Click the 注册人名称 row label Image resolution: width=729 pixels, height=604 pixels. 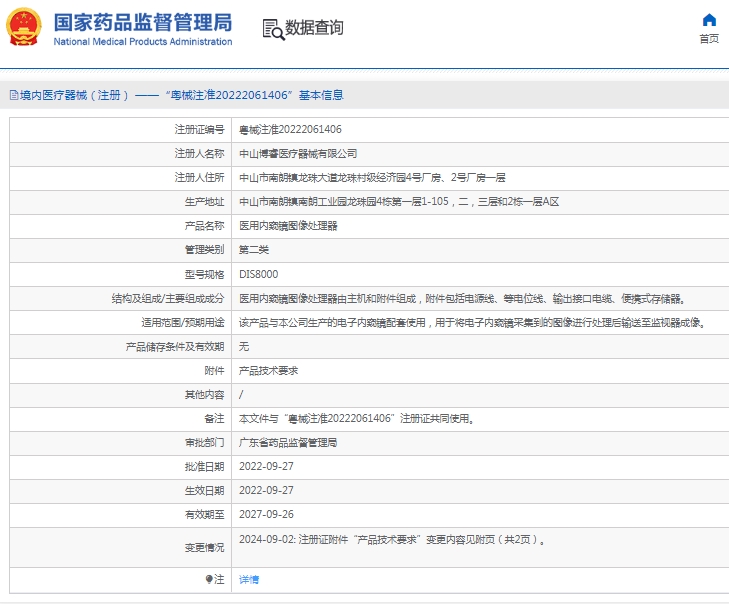pos(199,153)
